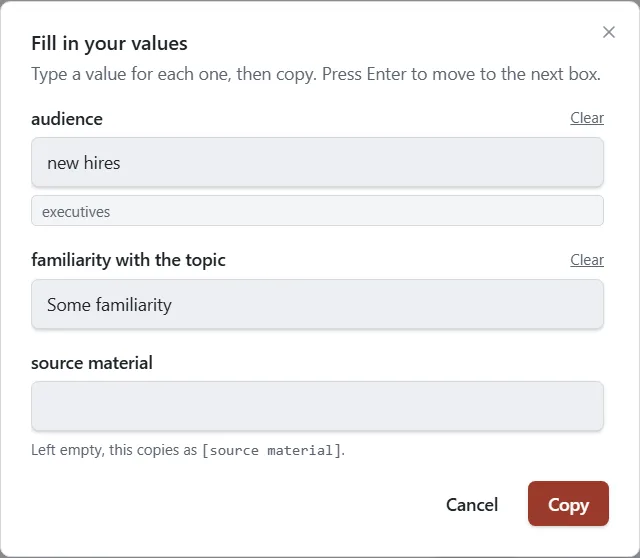Copy the filled-in values
The height and width of the screenshot is (558, 640).
click(568, 504)
